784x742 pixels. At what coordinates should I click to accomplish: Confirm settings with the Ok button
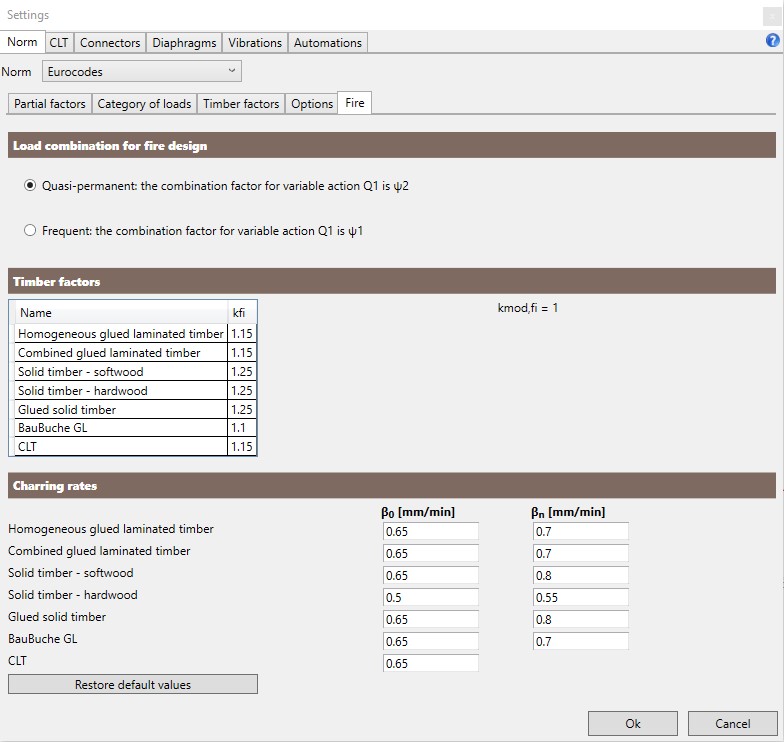(632, 724)
